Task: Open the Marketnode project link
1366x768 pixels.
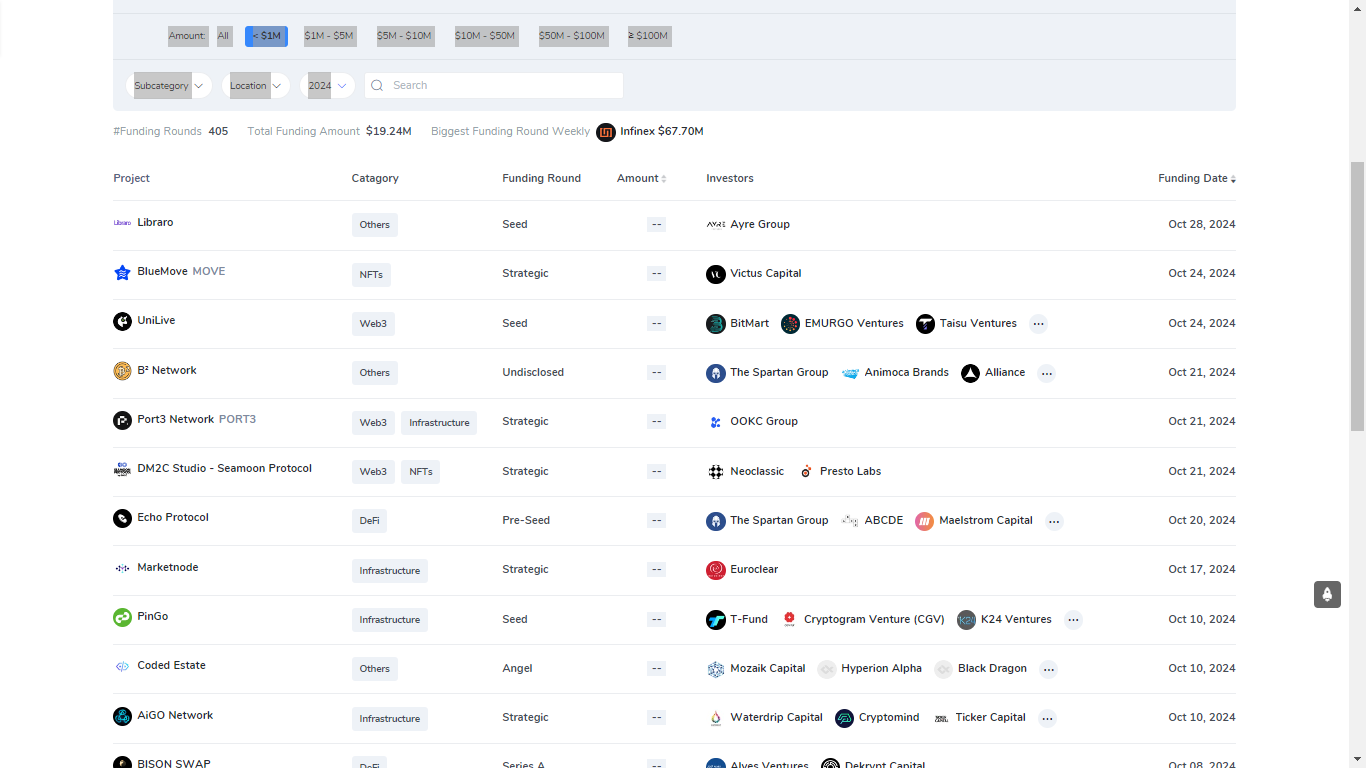Action: (168, 567)
